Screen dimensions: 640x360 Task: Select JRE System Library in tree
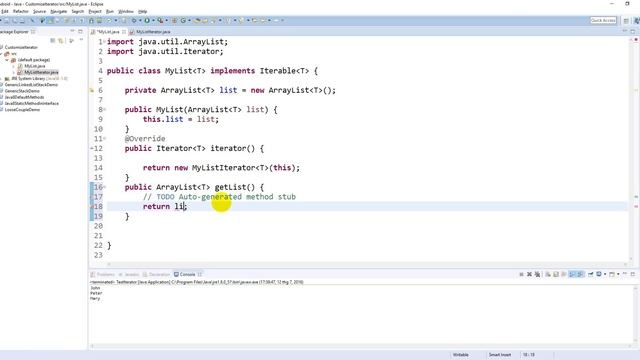point(39,78)
